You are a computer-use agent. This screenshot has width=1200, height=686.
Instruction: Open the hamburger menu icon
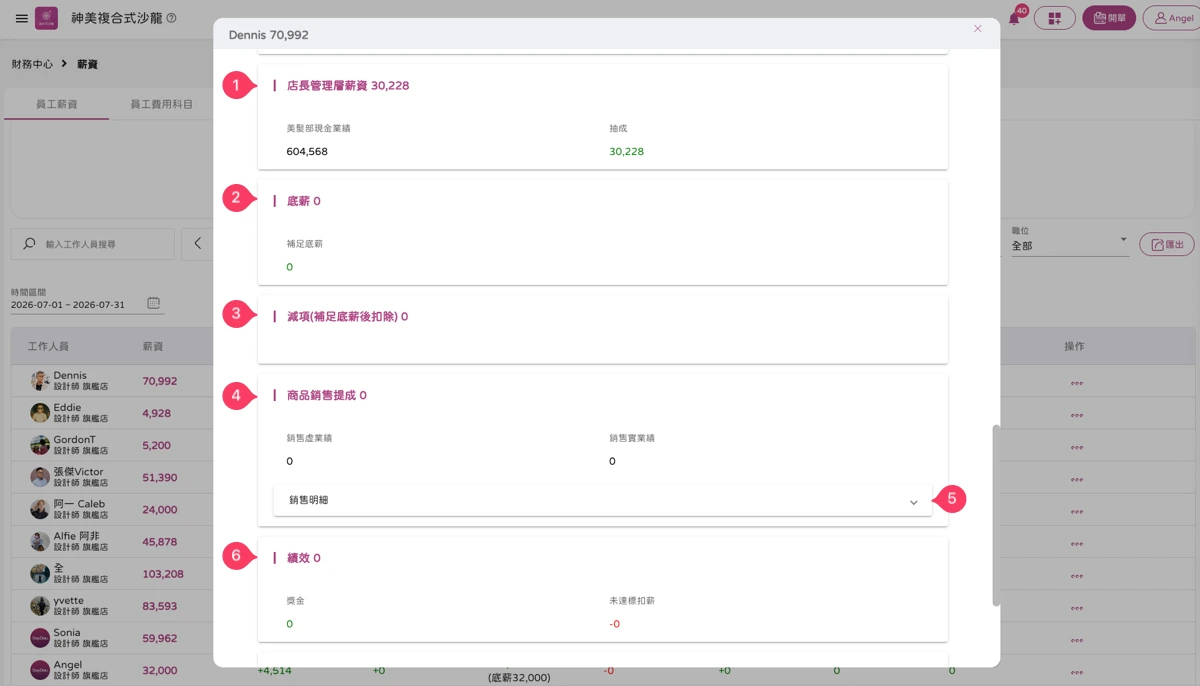pos(22,18)
